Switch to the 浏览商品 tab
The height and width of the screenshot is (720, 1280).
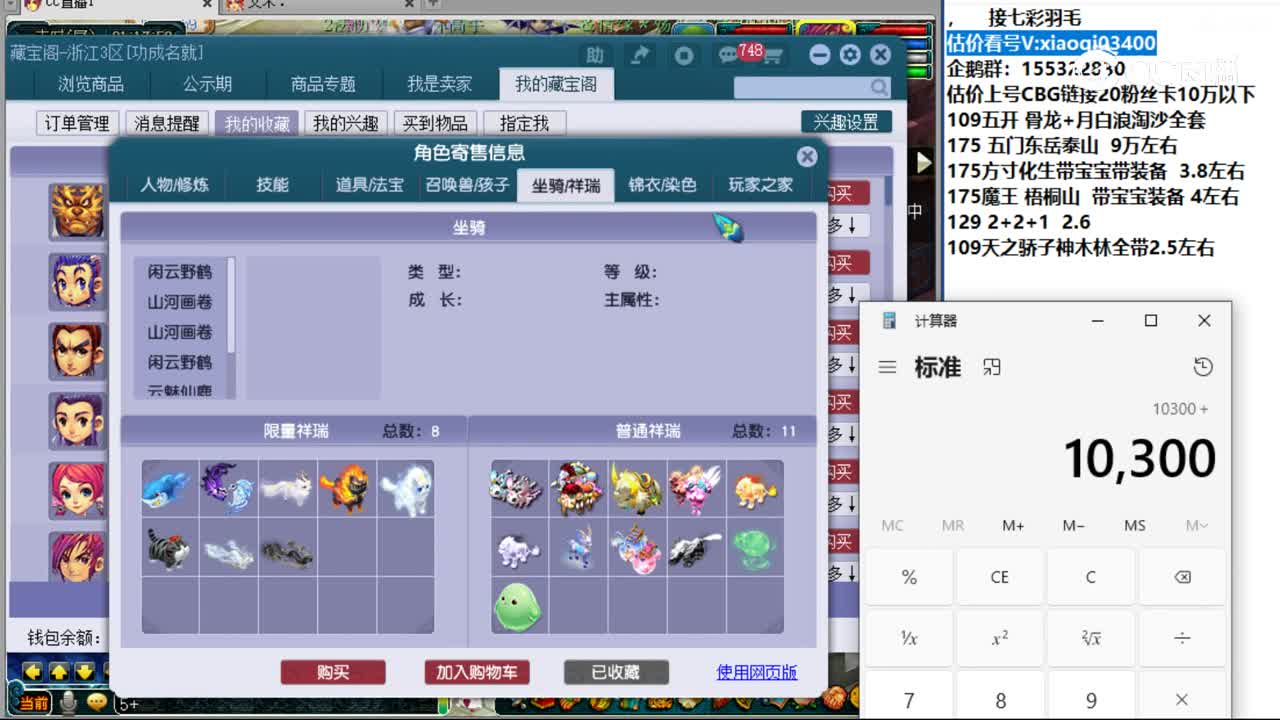tap(90, 85)
